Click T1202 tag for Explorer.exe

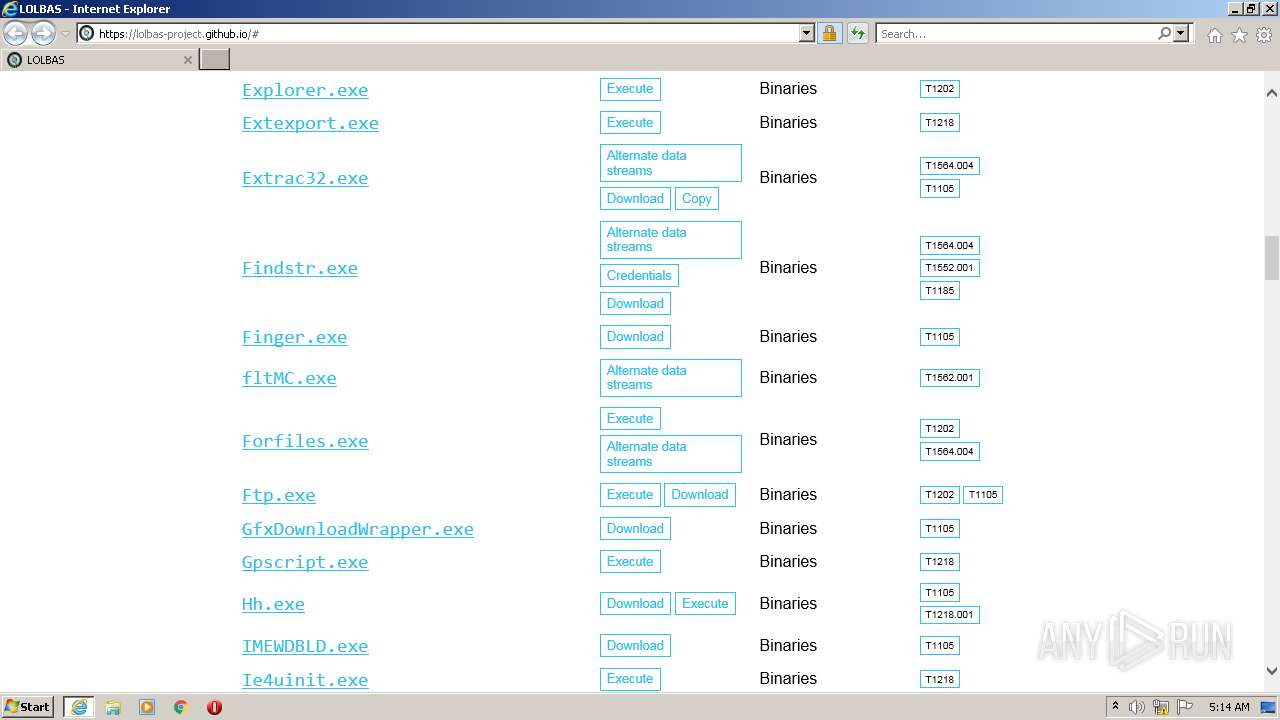940,89
